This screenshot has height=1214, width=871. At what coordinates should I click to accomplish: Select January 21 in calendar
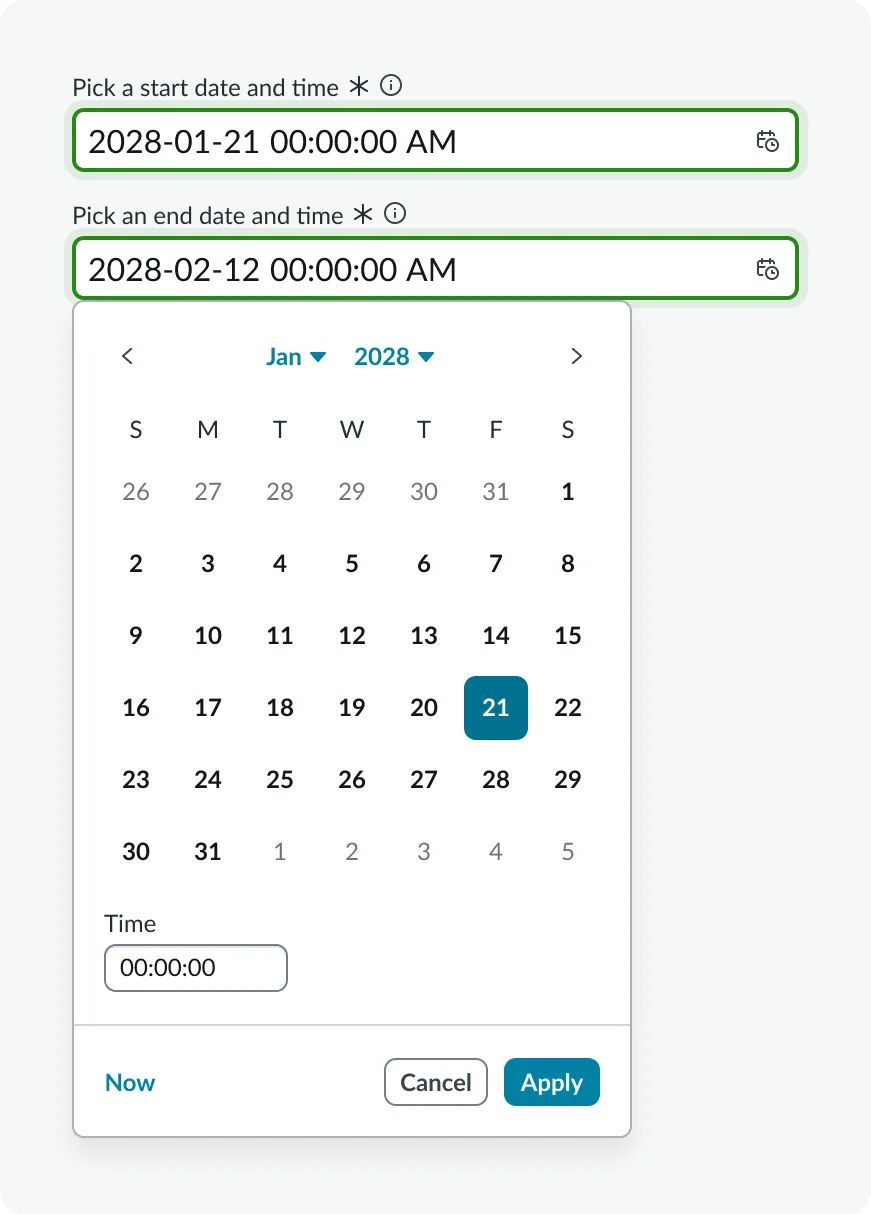pos(496,708)
